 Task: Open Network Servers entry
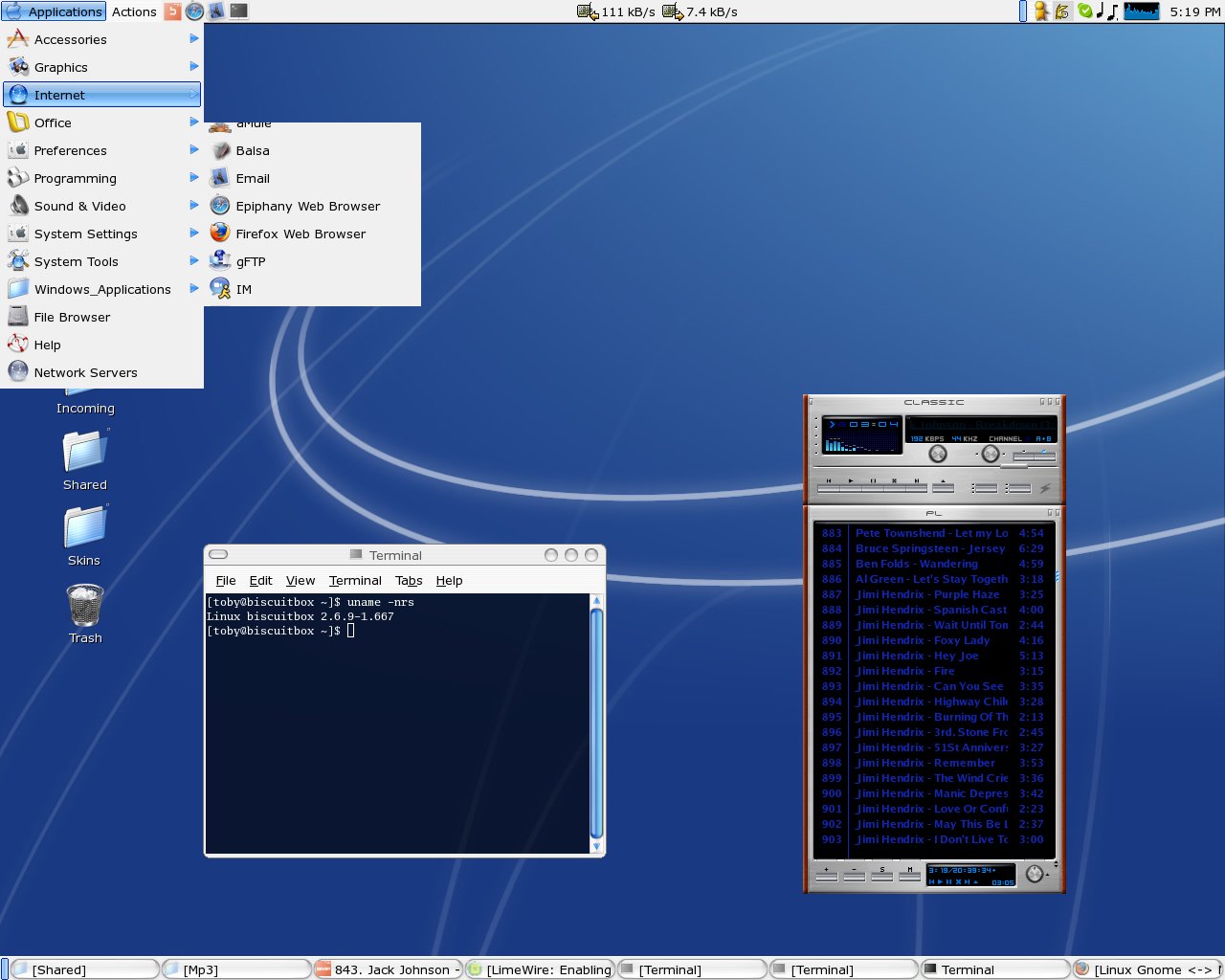(101, 372)
